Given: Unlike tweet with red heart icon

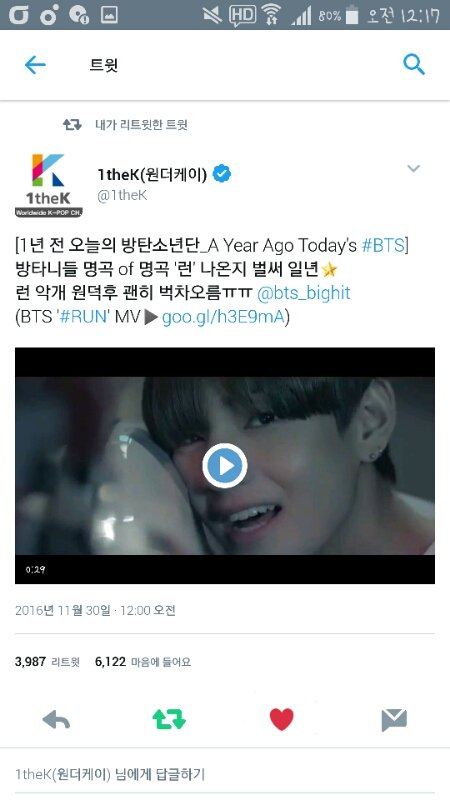Looking at the screenshot, I should (x=282, y=719).
